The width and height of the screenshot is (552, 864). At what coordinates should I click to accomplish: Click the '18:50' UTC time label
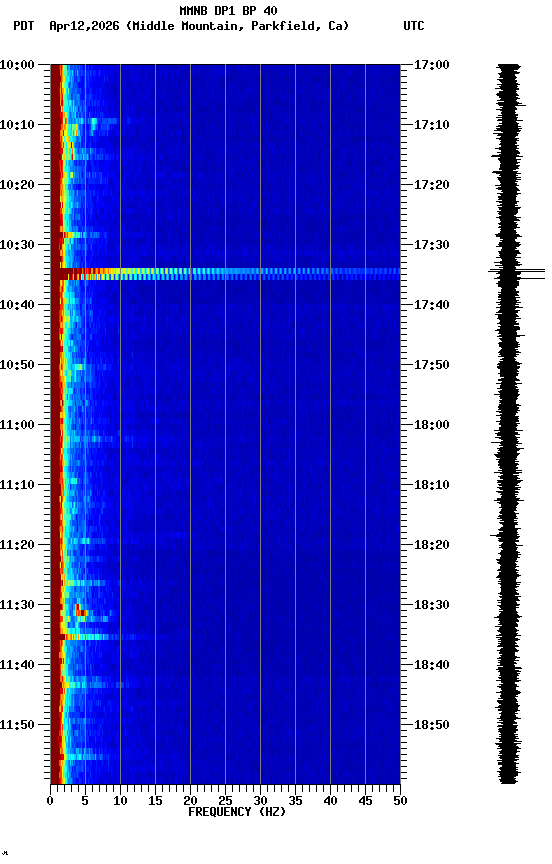(431, 725)
